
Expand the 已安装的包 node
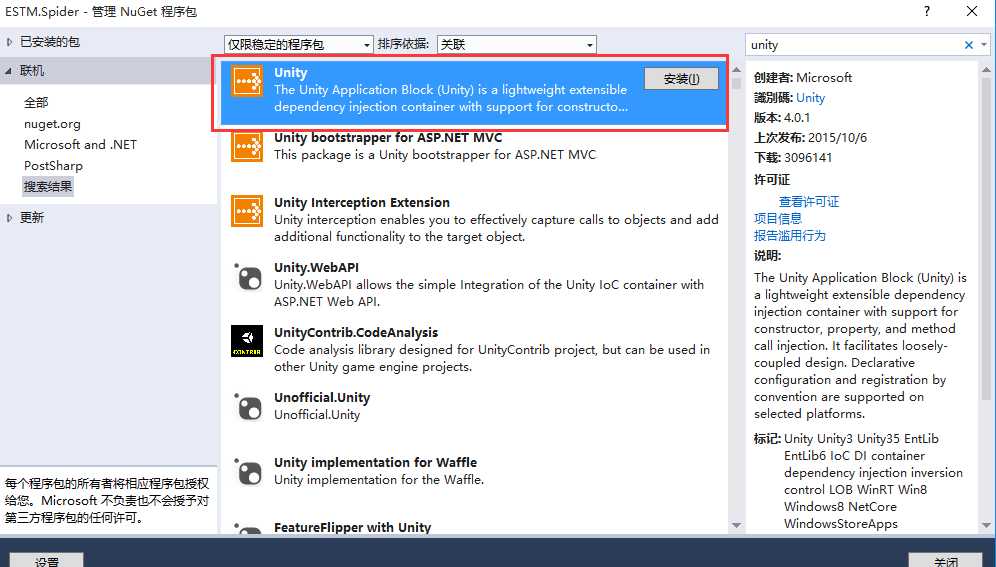pyautogui.click(x=9, y=42)
